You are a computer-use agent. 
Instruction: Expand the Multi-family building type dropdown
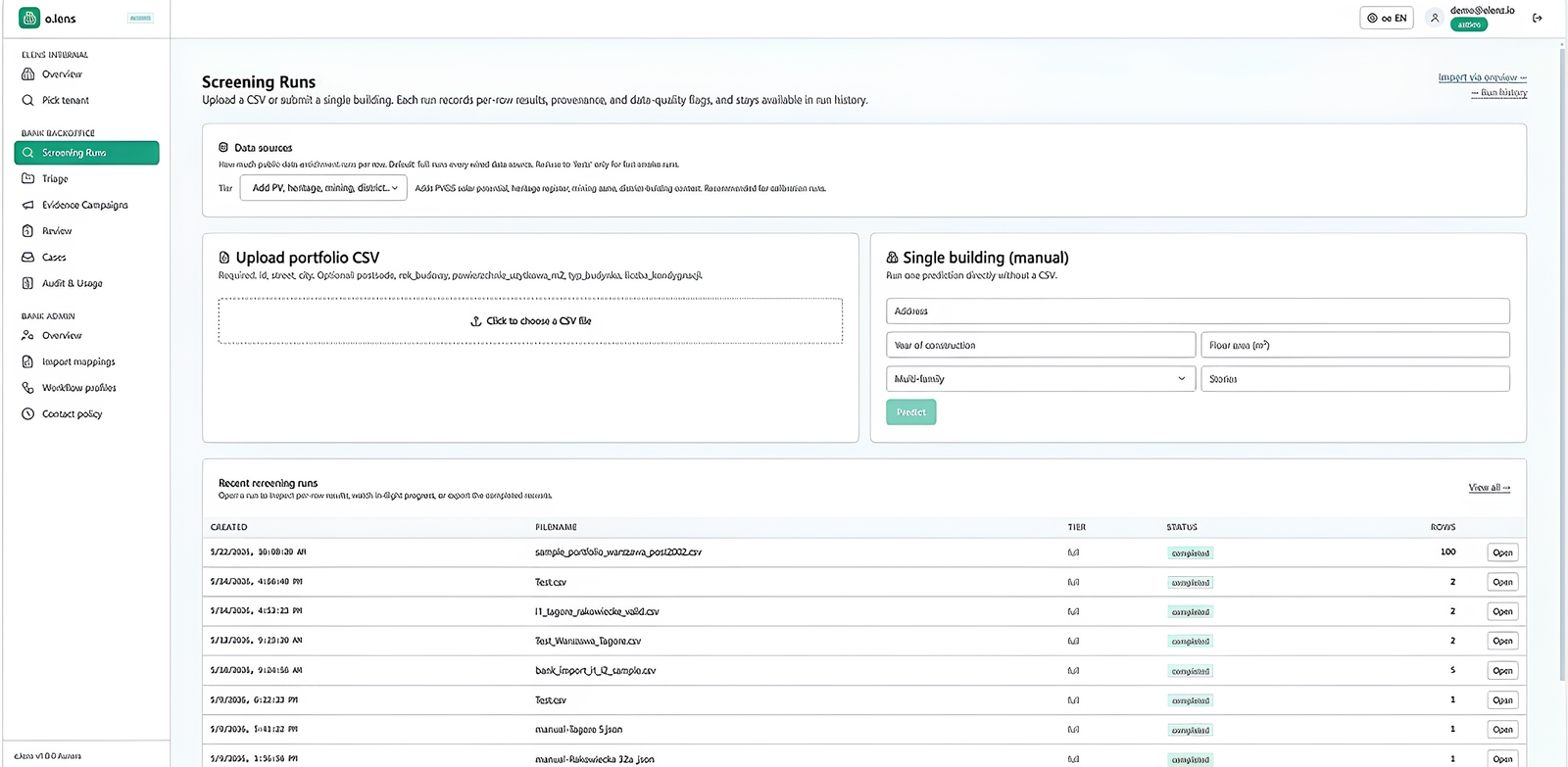pyautogui.click(x=1041, y=379)
